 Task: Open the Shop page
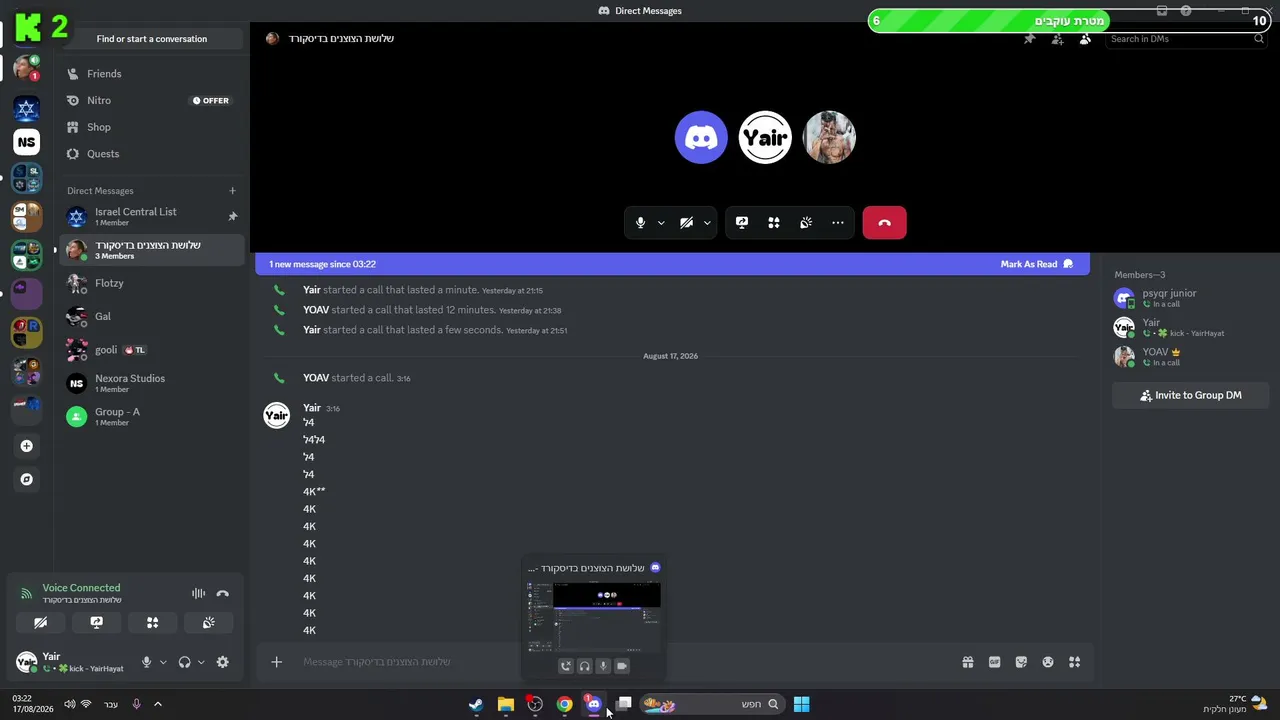coord(150,127)
